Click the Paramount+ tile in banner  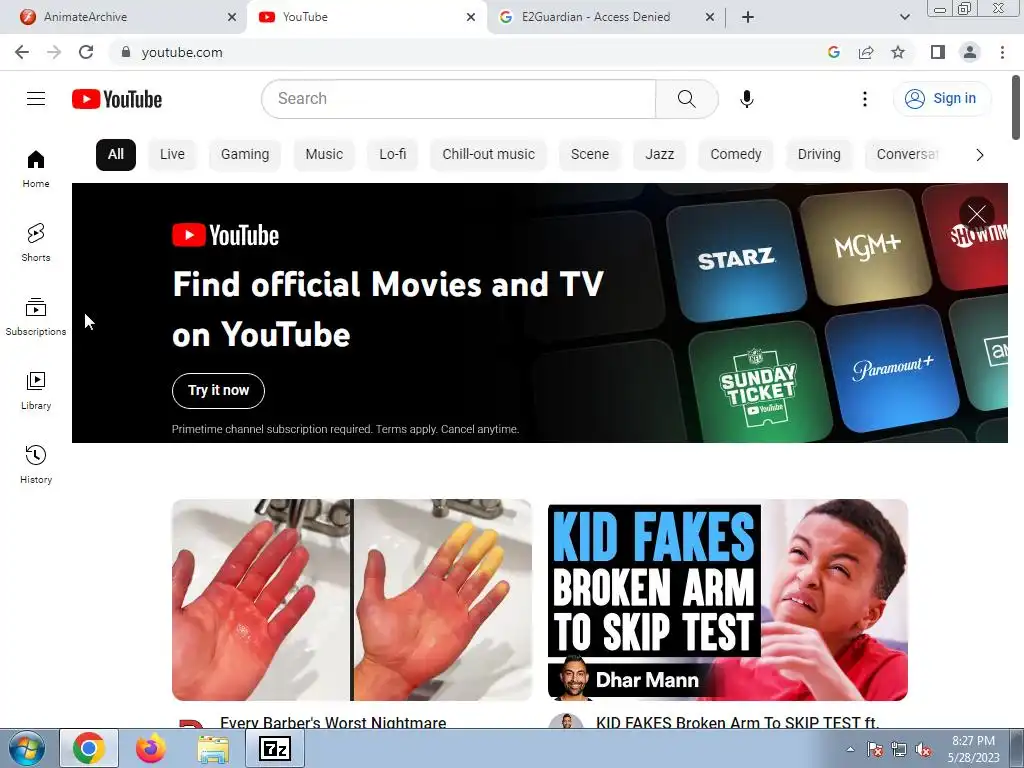pos(892,369)
